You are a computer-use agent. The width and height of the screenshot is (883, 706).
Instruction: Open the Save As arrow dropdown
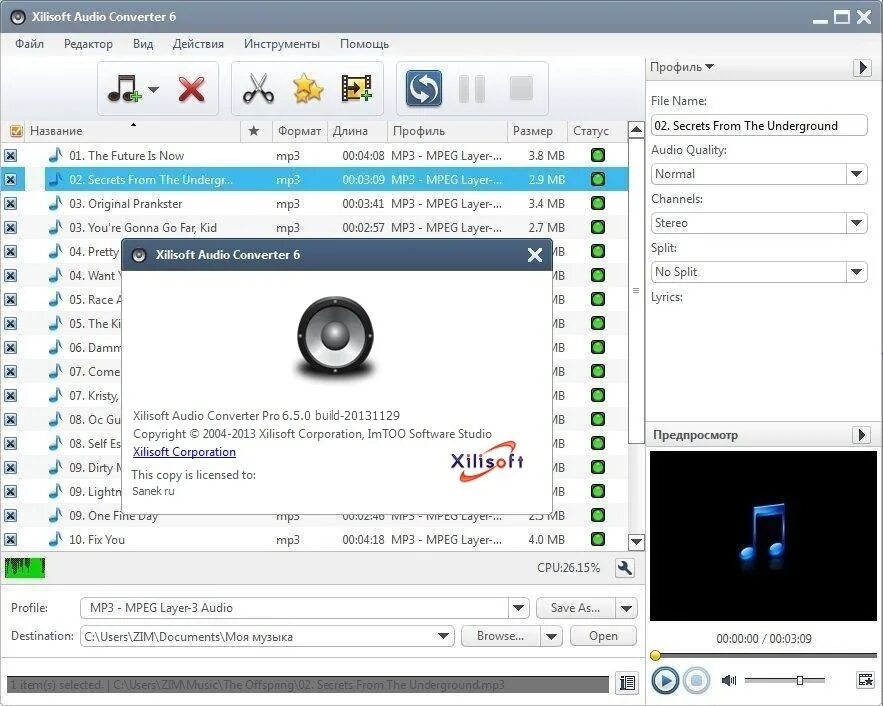pyautogui.click(x=626, y=608)
